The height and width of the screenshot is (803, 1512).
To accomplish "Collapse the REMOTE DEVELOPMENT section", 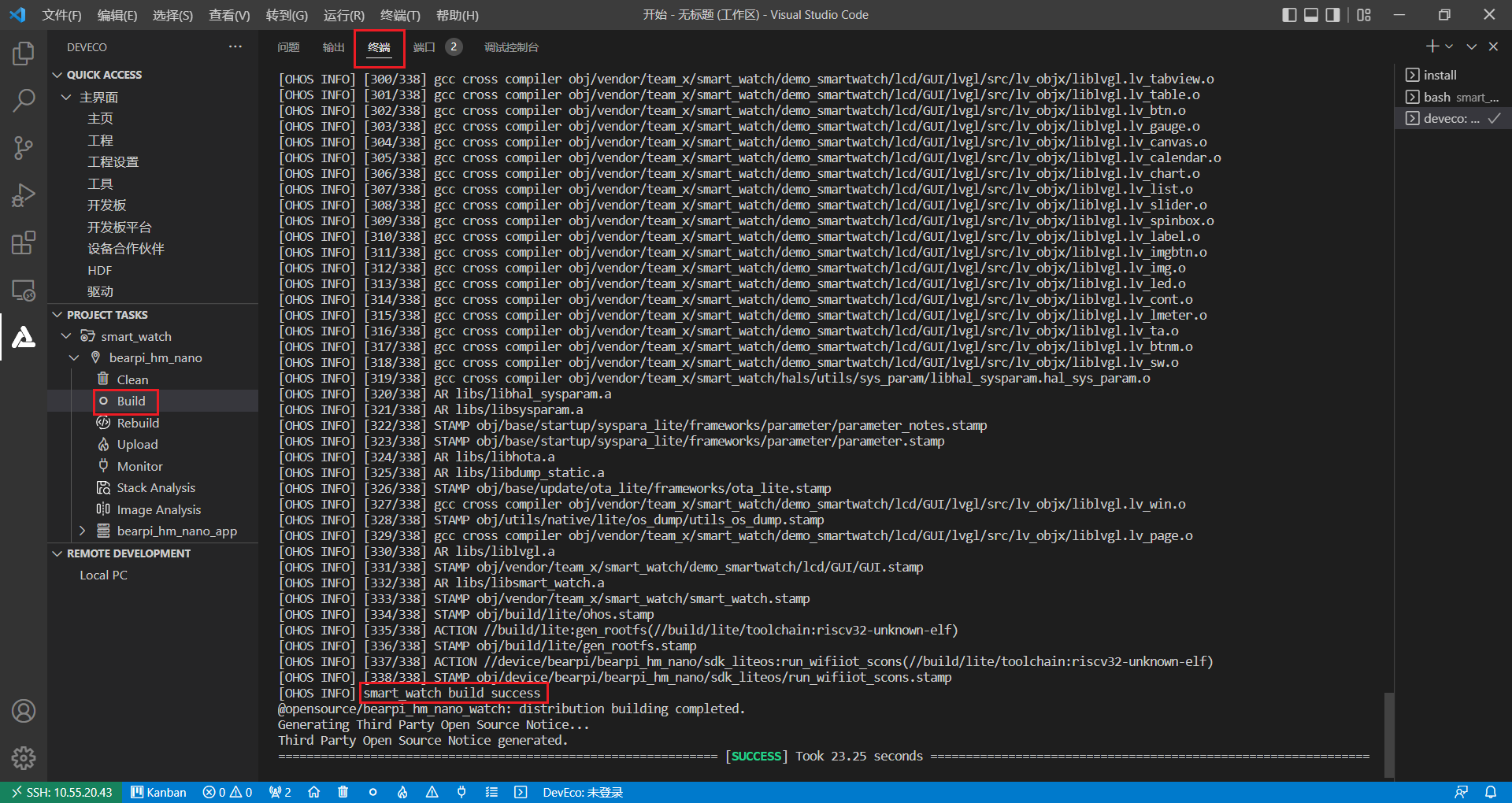I will (x=57, y=553).
